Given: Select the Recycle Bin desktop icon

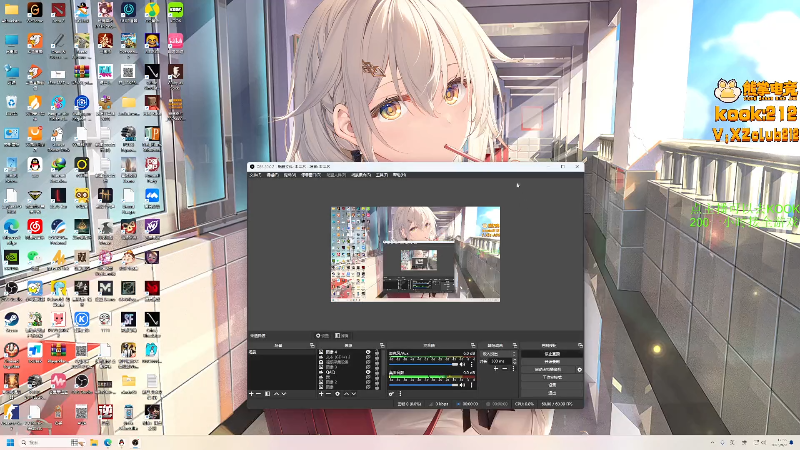Looking at the screenshot, I should pyautogui.click(x=11, y=103).
